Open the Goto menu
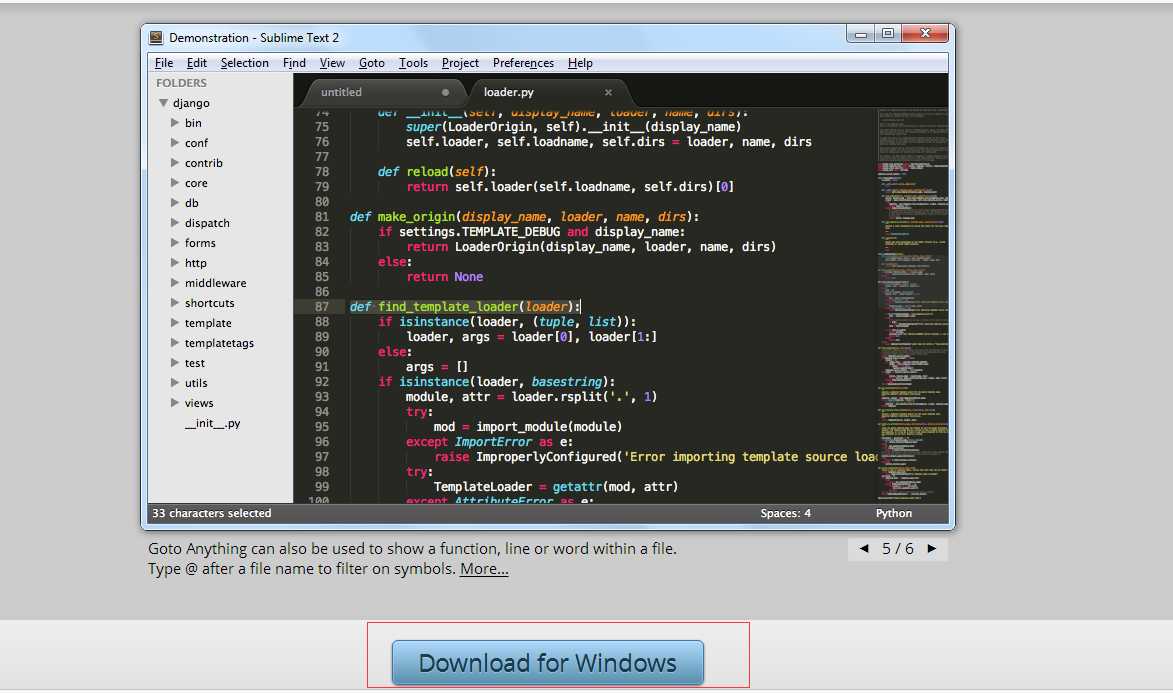The width and height of the screenshot is (1173, 693). point(372,63)
